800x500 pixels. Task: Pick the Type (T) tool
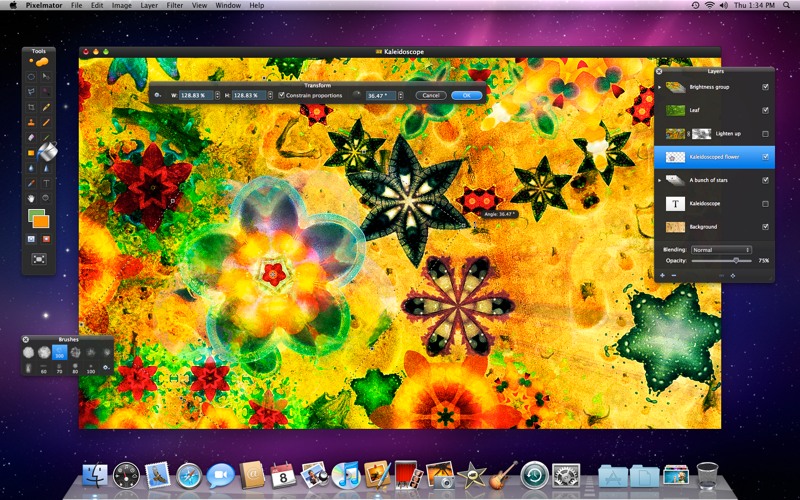point(46,183)
